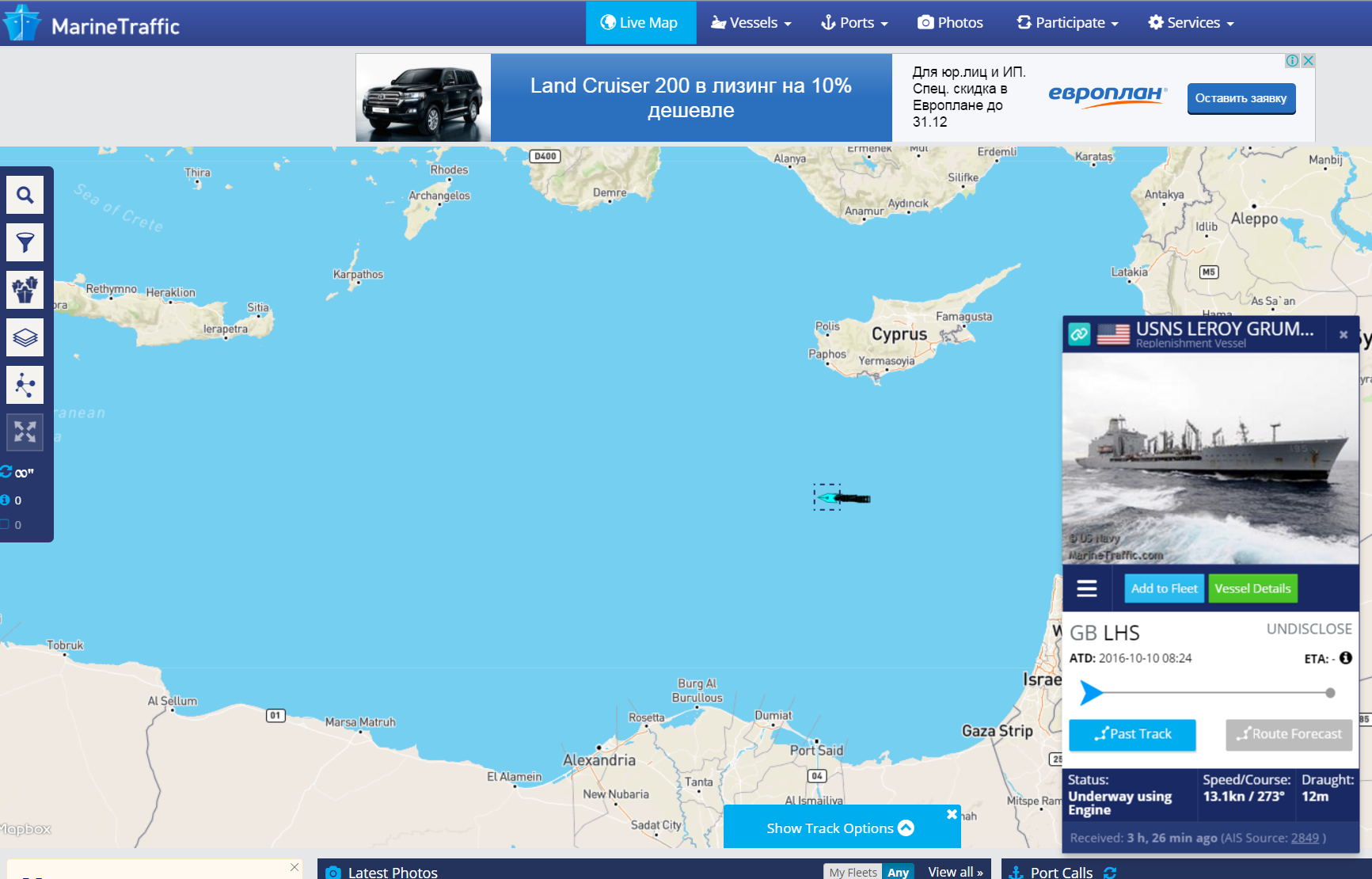This screenshot has height=879, width=1372.
Task: Toggle the Any photos filter
Action: [898, 872]
